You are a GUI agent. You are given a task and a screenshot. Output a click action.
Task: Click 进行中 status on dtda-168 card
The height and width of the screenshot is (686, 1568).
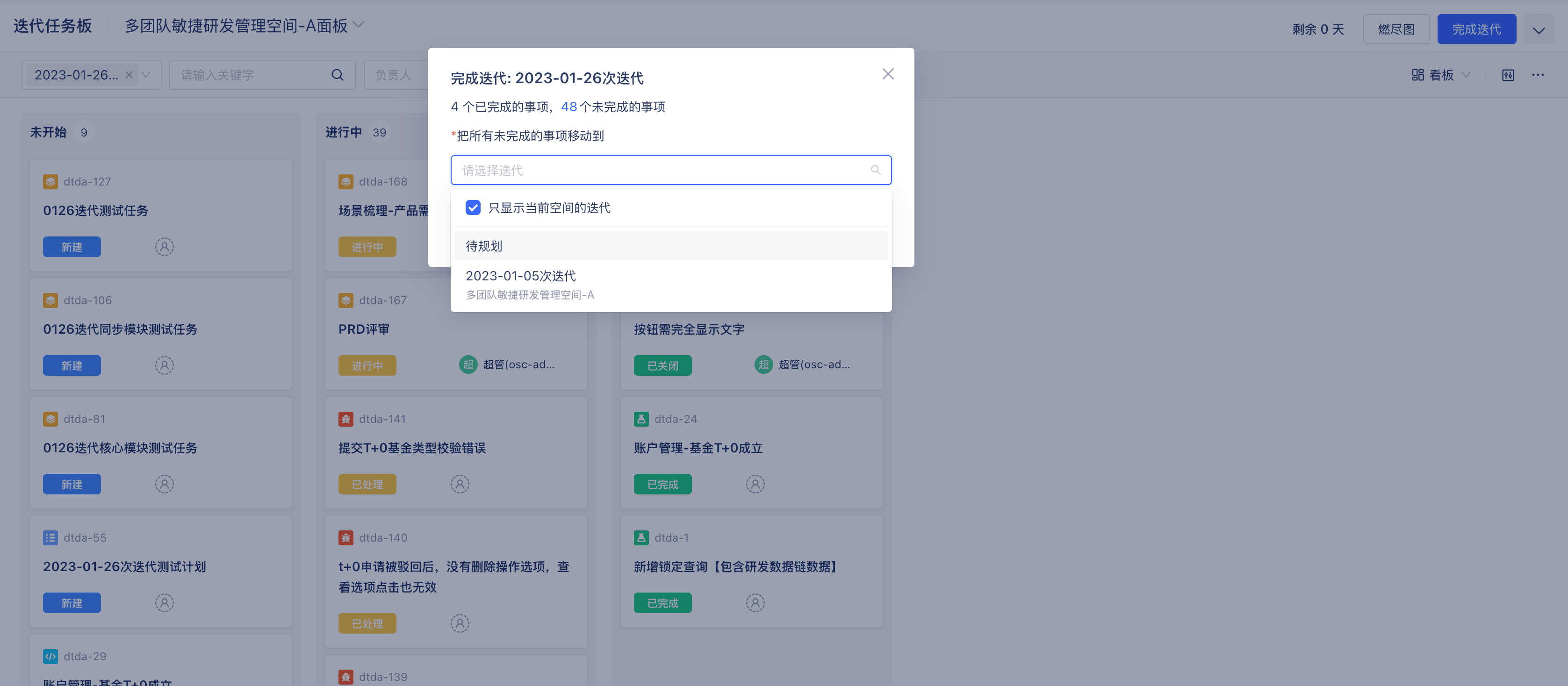pos(367,247)
